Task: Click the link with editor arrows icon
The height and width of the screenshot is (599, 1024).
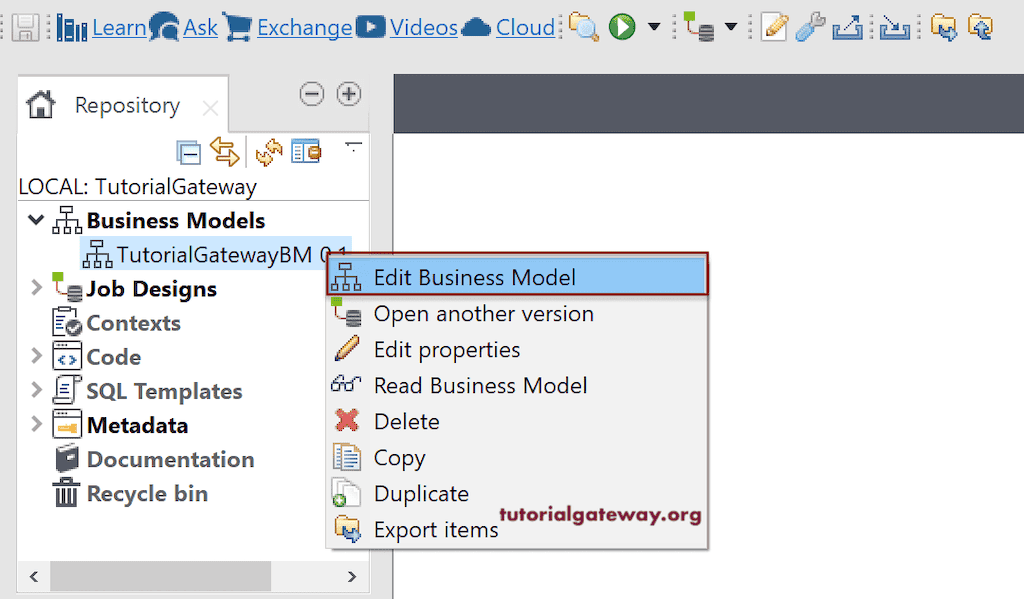Action: [225, 152]
